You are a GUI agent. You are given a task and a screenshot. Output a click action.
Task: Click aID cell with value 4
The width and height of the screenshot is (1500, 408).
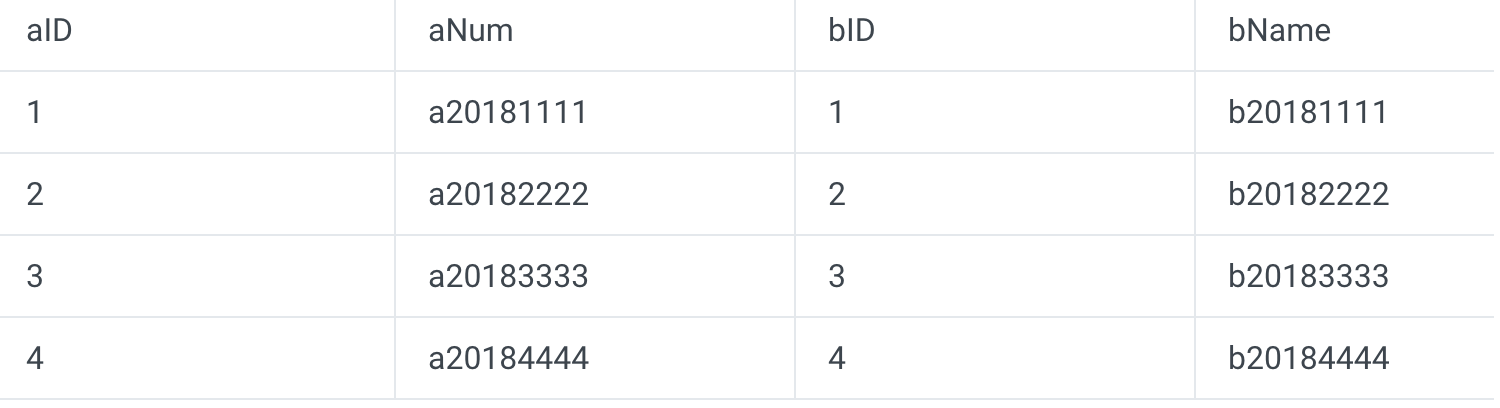point(35,358)
